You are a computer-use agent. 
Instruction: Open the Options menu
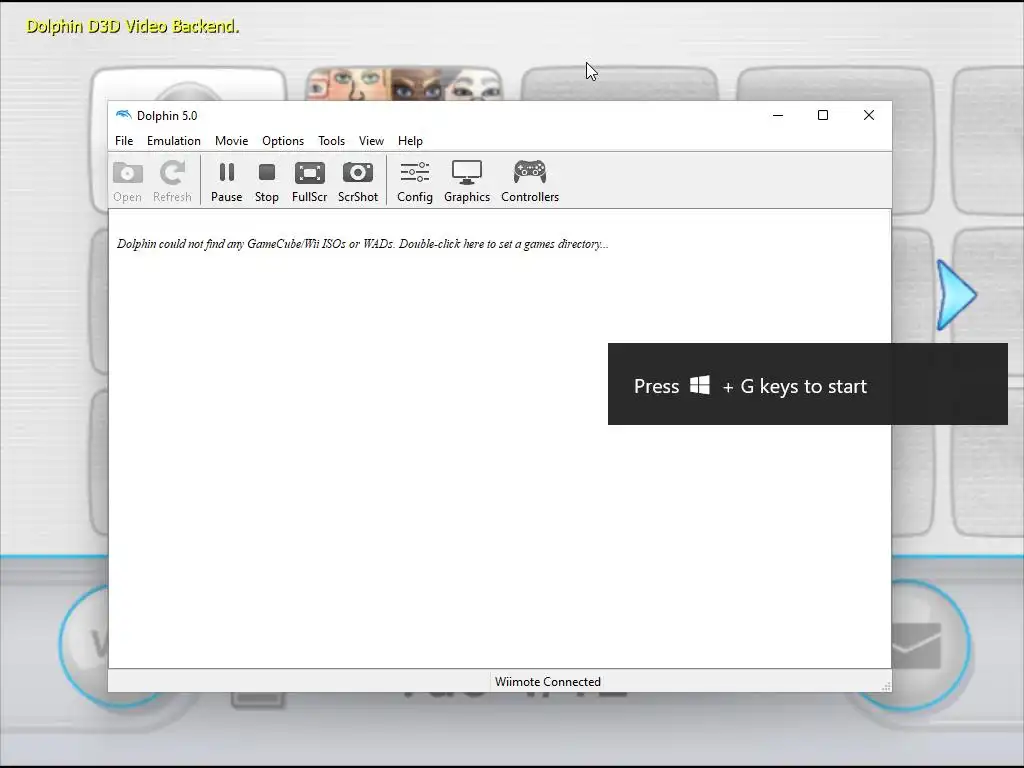tap(283, 140)
